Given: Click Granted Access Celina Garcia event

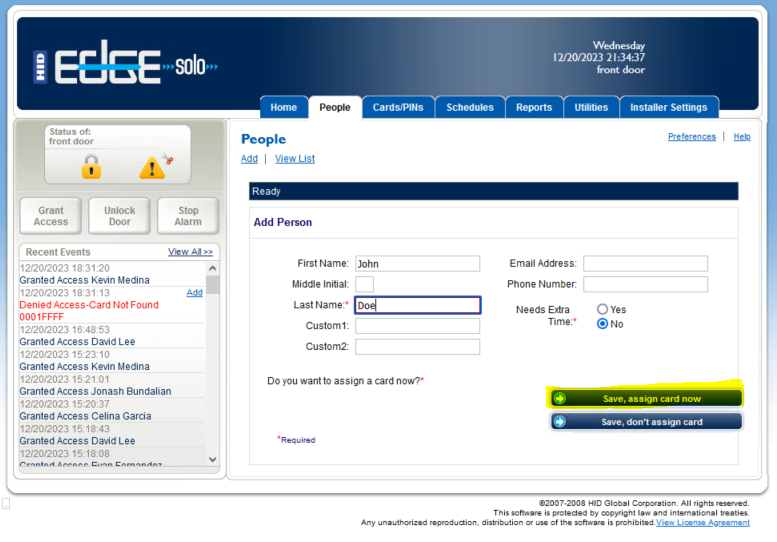Looking at the screenshot, I should point(85,416).
